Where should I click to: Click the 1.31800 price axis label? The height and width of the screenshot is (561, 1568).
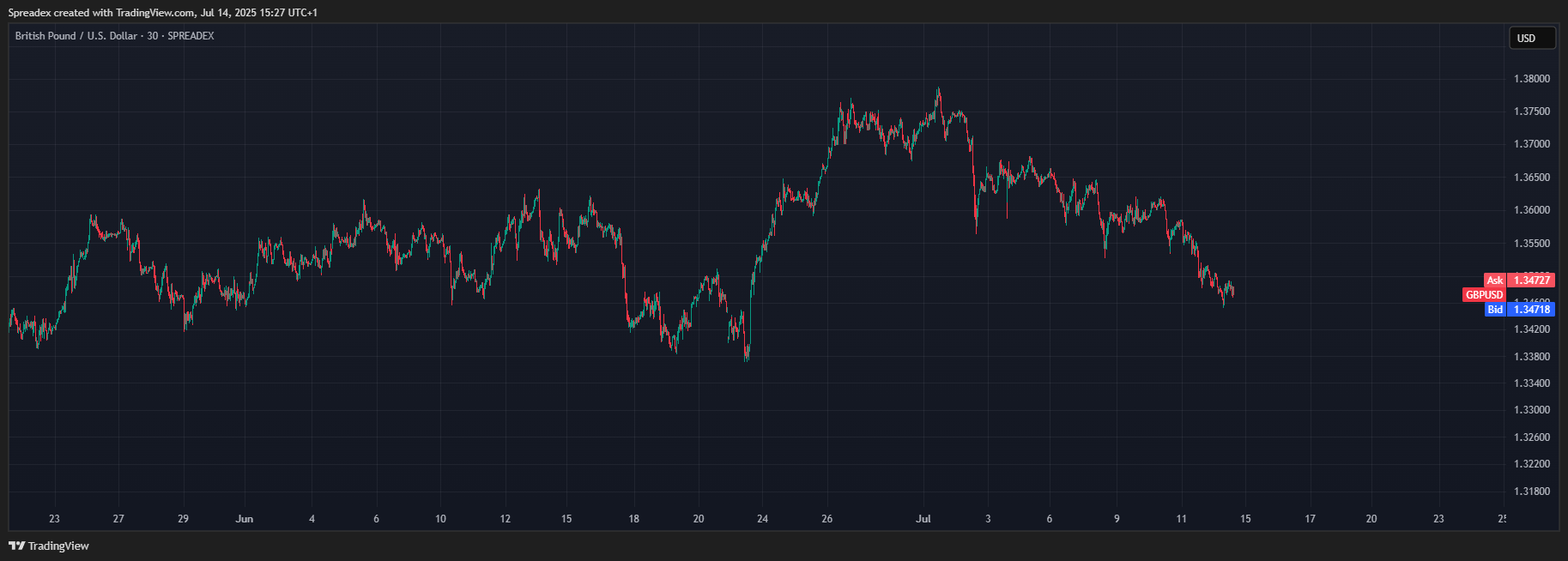coord(1532,492)
